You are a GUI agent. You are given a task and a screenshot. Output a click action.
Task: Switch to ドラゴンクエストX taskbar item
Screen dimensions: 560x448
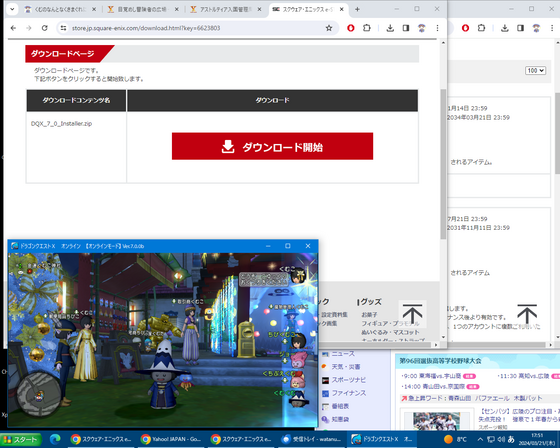click(381, 439)
